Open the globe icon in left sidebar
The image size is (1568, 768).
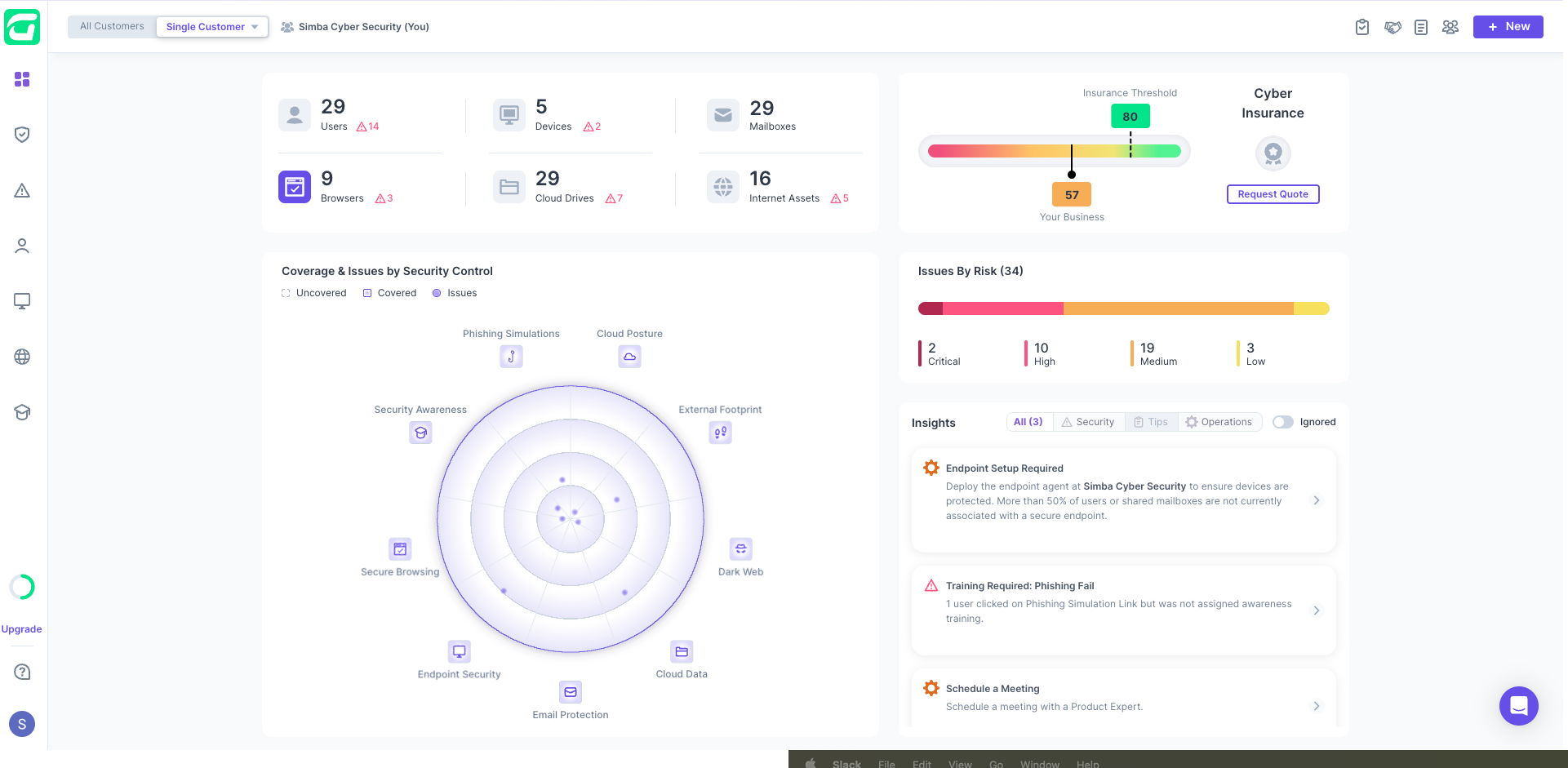pyautogui.click(x=22, y=357)
